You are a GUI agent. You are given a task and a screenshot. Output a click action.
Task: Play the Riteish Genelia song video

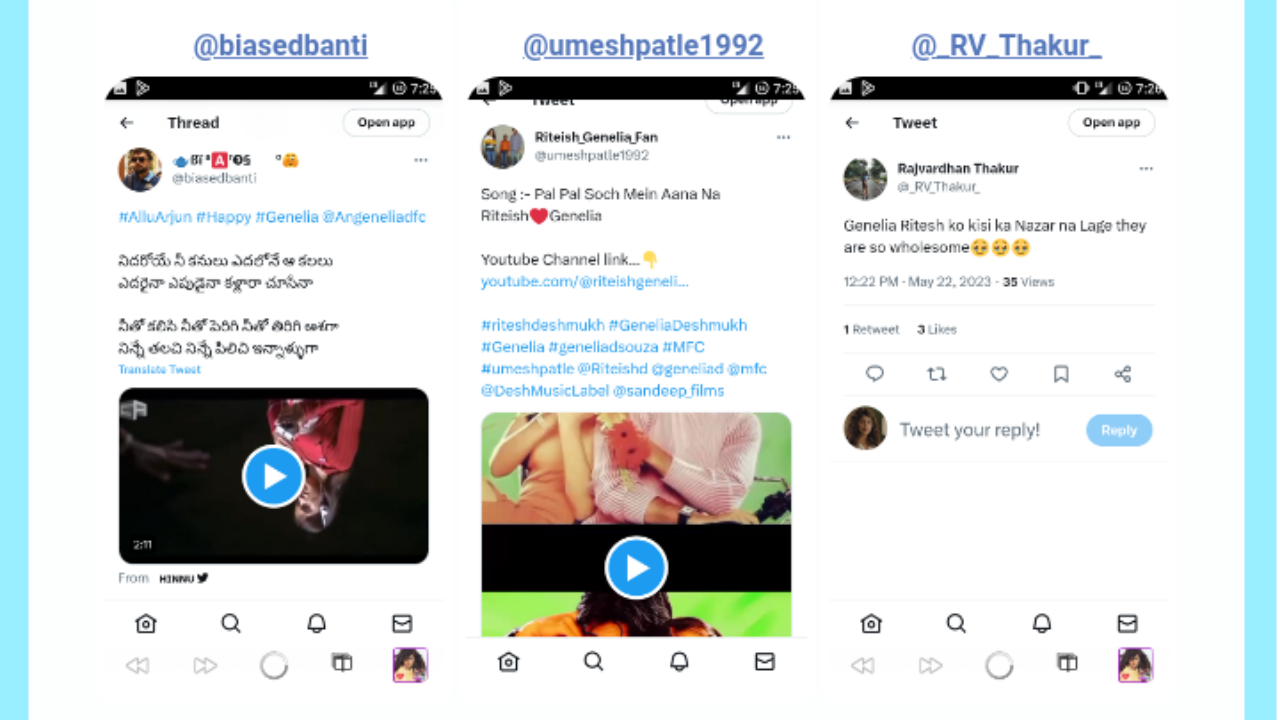coord(636,568)
